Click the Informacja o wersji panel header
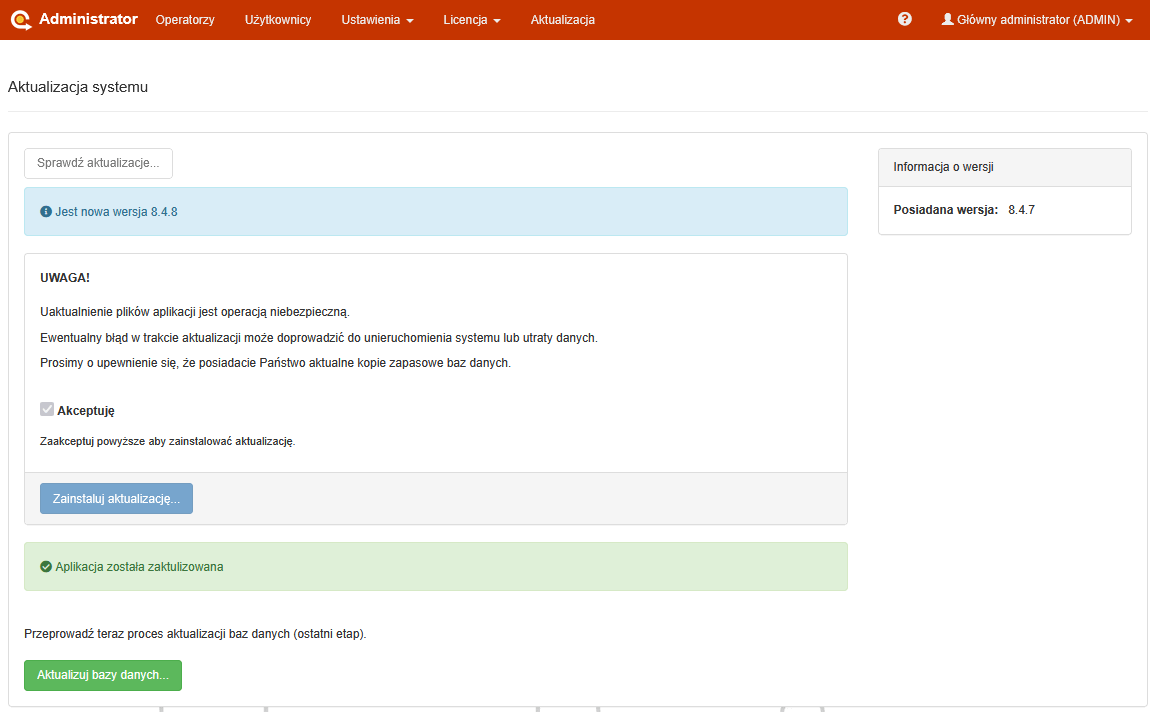This screenshot has height=712, width=1150. [x=1004, y=167]
